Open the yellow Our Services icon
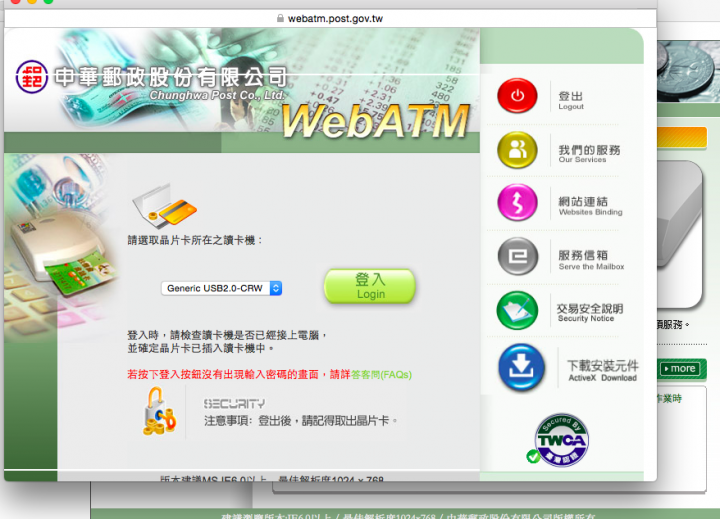This screenshot has height=519, width=720. [518, 150]
